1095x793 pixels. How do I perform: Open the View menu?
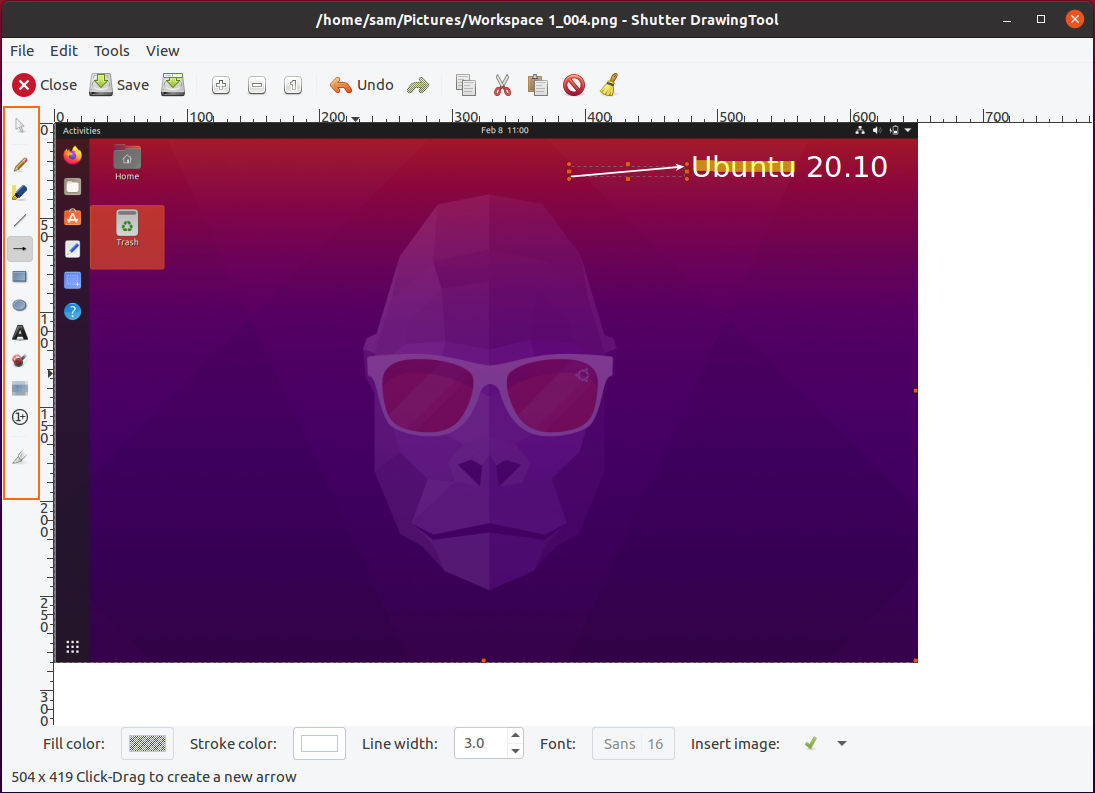(163, 51)
